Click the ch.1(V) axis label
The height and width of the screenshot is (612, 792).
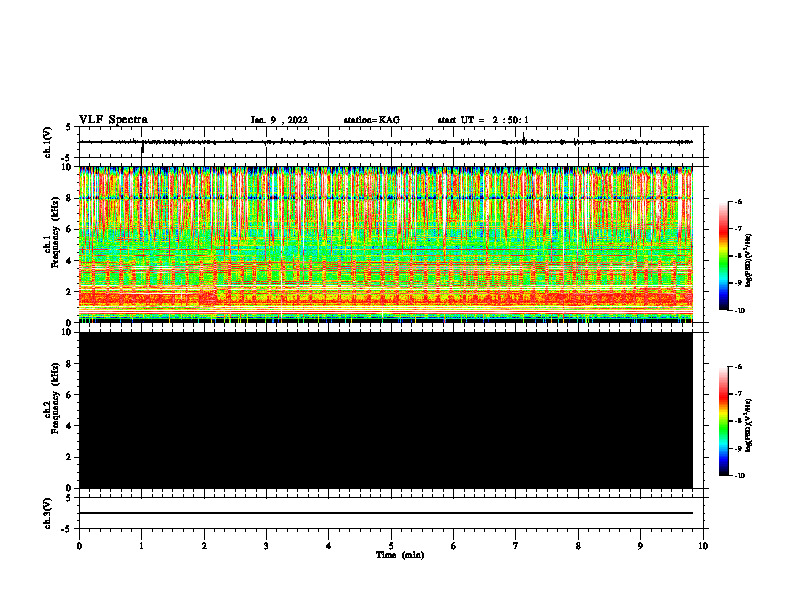[x=47, y=142]
